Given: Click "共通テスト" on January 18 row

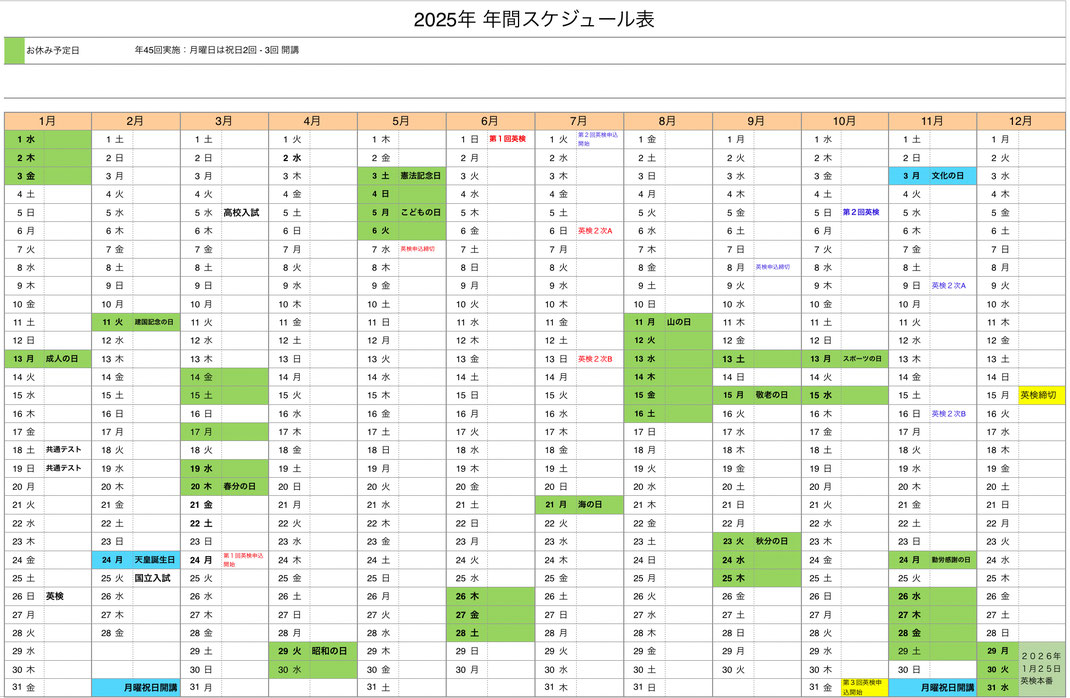Looking at the screenshot, I should coord(63,450).
